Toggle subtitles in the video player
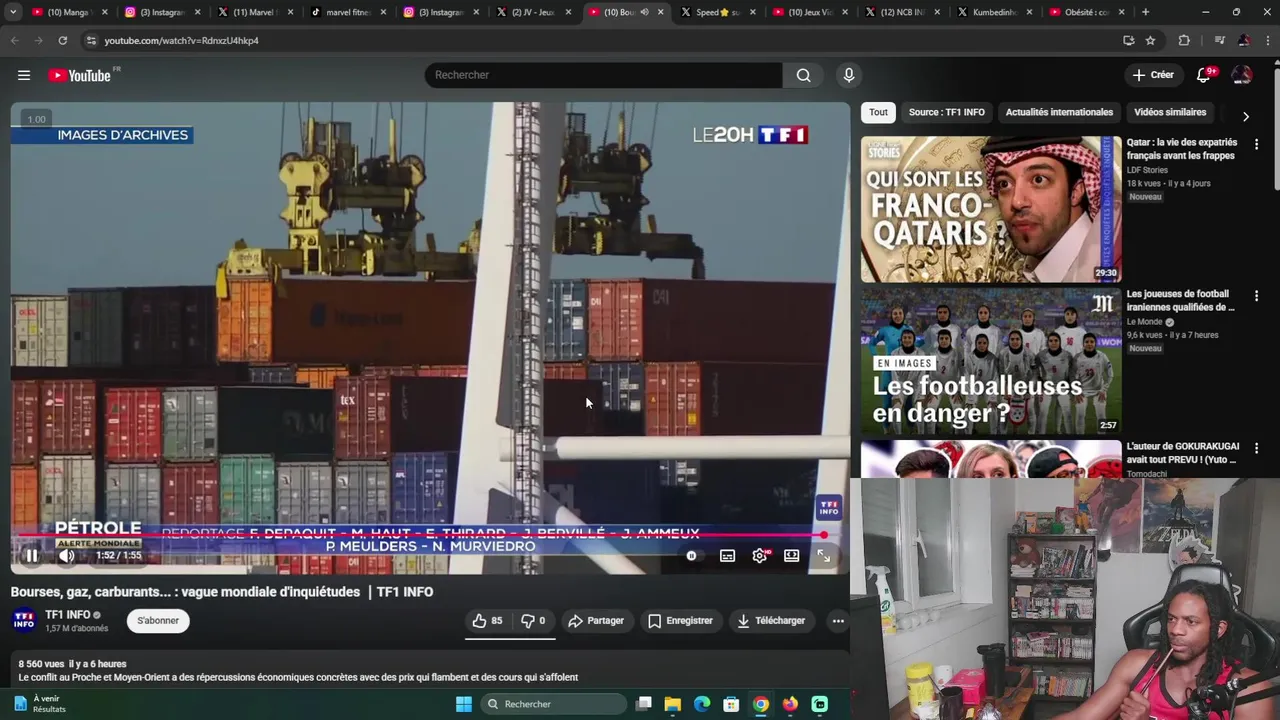The height and width of the screenshot is (720, 1280). click(728, 555)
